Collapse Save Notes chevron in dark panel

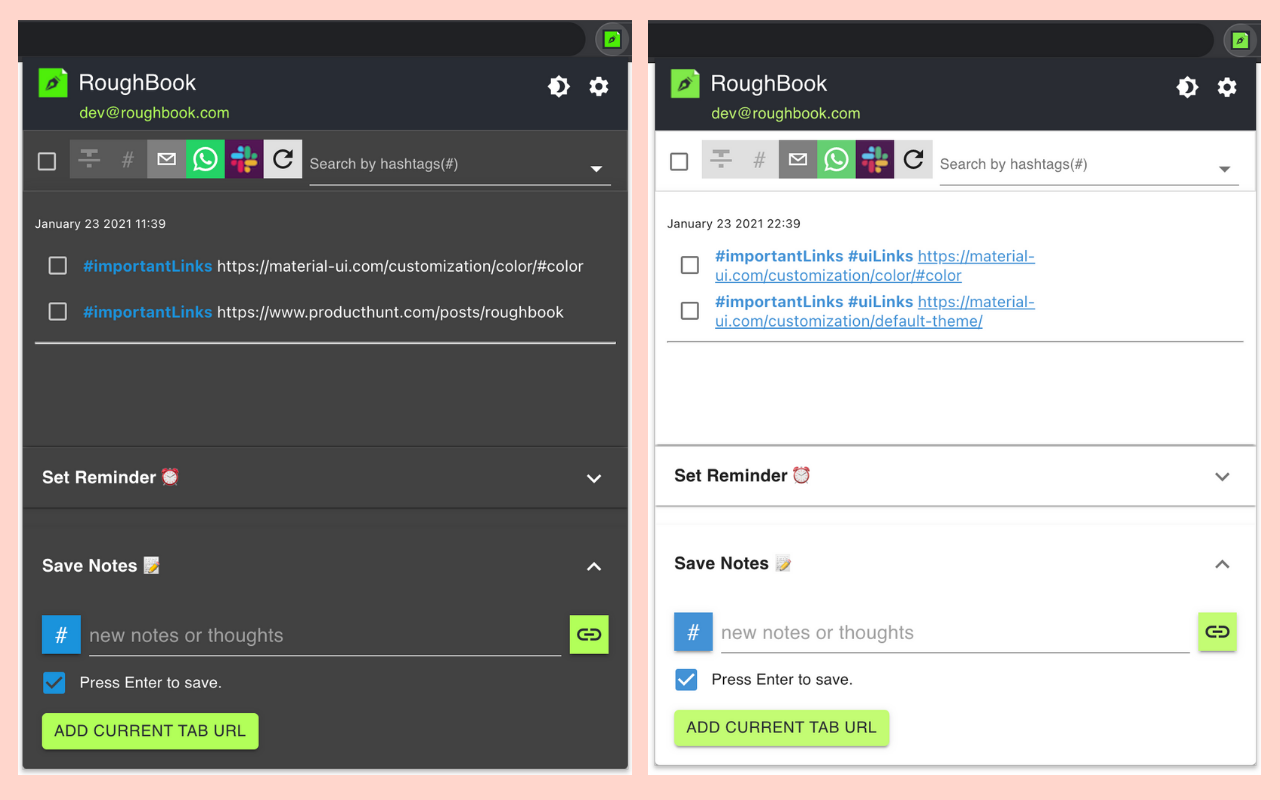(594, 566)
